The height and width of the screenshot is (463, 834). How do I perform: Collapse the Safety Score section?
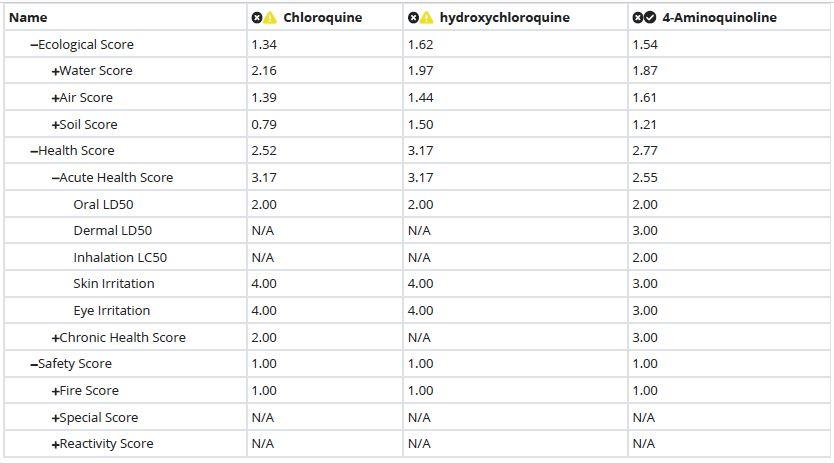point(34,364)
